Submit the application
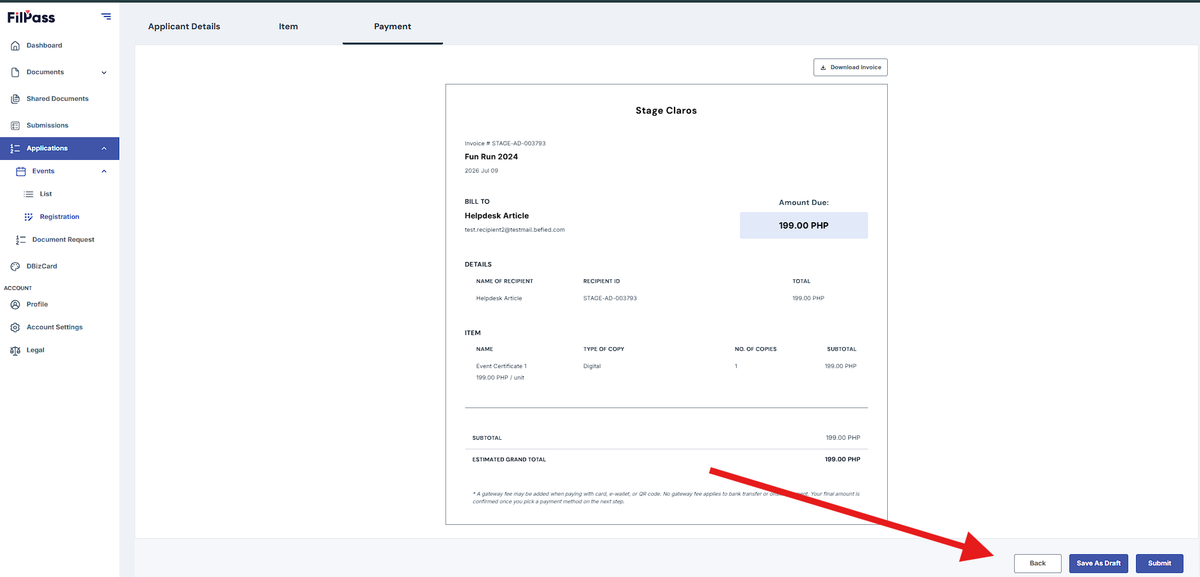The image size is (1200, 577). pyautogui.click(x=1159, y=563)
